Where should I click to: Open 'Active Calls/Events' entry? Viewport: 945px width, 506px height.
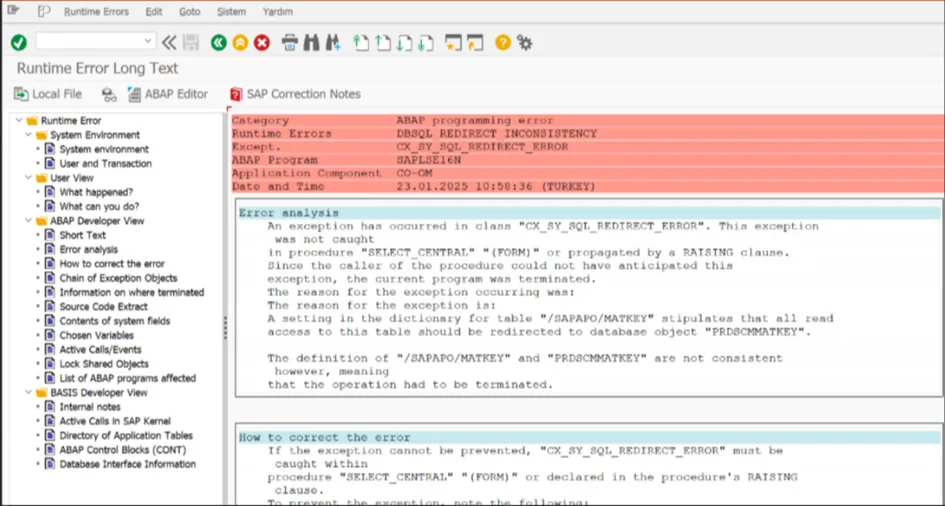pyautogui.click(x=101, y=350)
